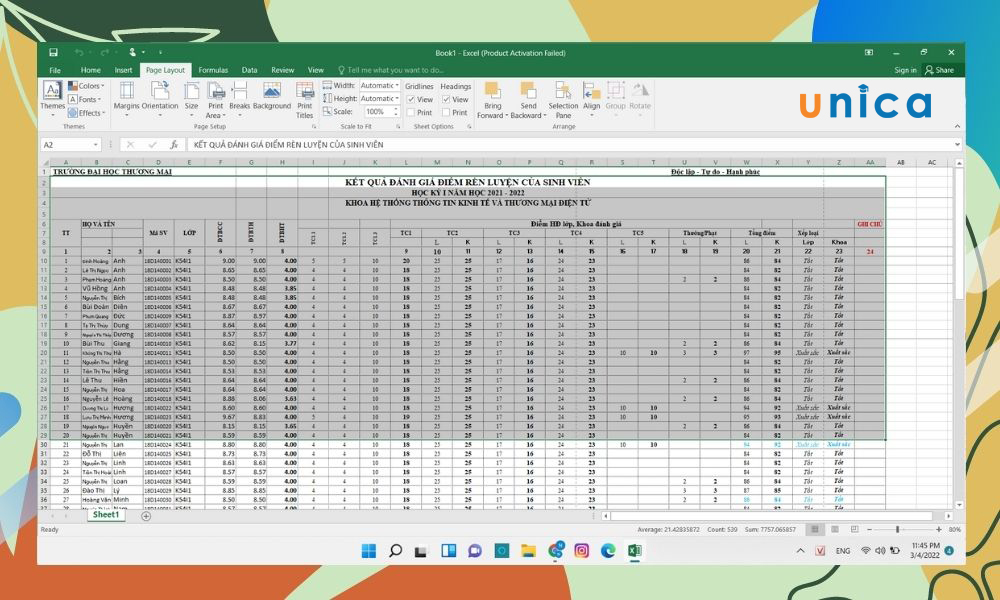Viewport: 1000px width, 600px height.
Task: Open the Send Backward dropdown arrow
Action: click(x=545, y=115)
